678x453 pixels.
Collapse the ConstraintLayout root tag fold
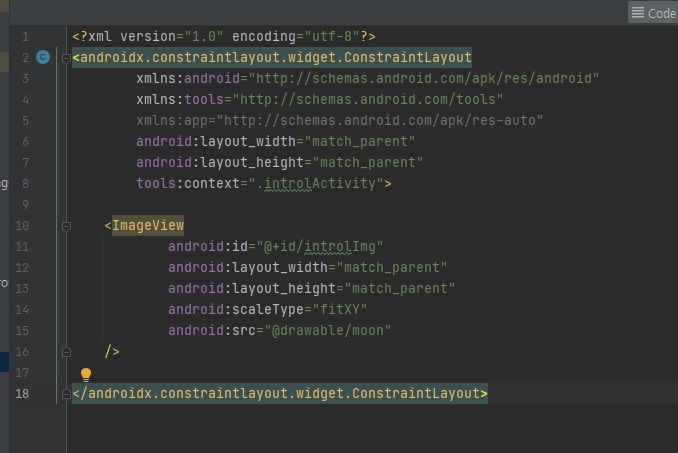tap(66, 58)
